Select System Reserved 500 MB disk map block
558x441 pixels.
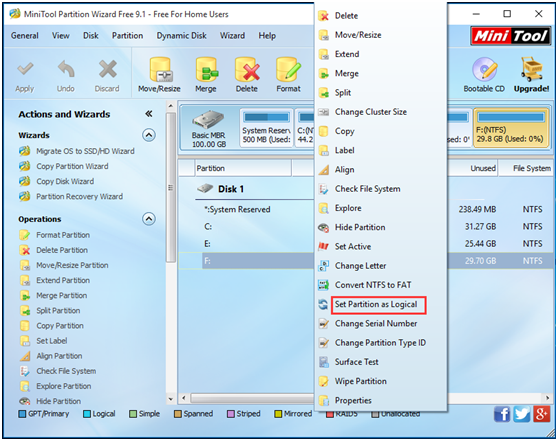(266, 127)
